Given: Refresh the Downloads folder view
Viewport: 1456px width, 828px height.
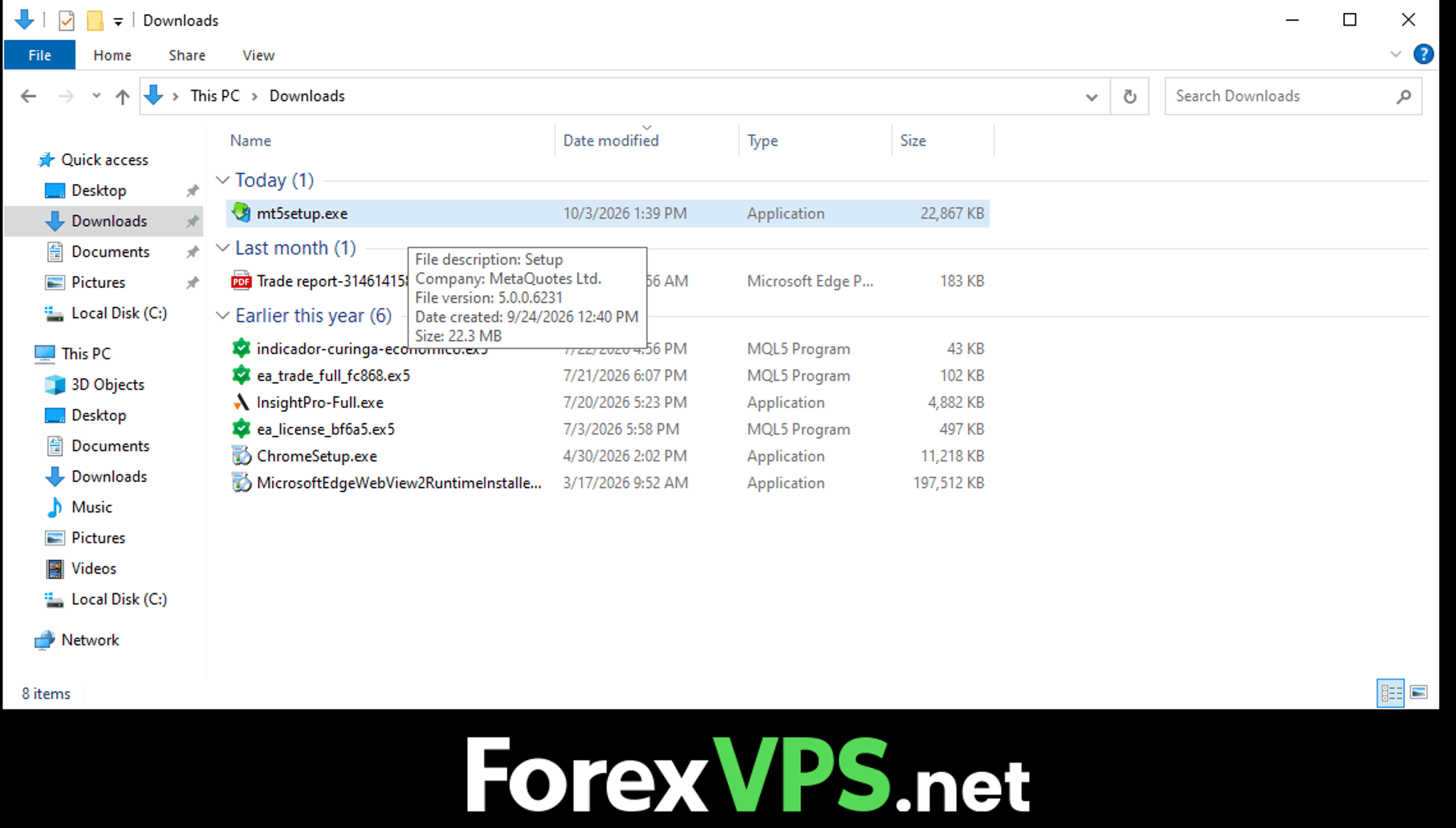Looking at the screenshot, I should coord(1130,96).
